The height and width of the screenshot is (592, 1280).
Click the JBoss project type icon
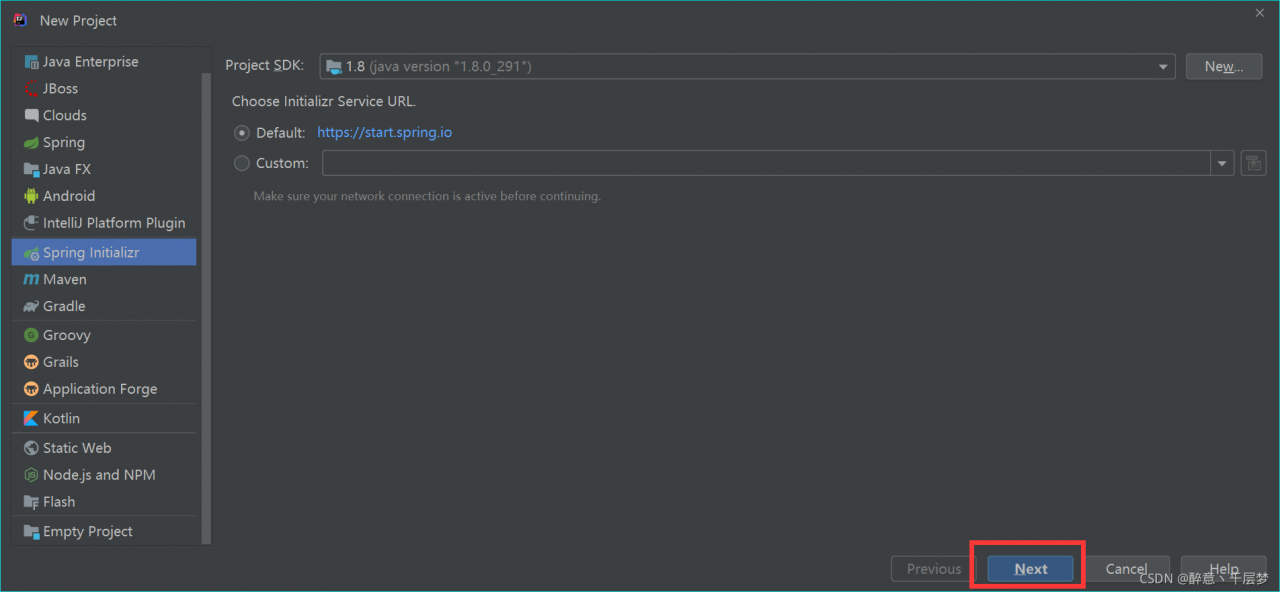31,89
